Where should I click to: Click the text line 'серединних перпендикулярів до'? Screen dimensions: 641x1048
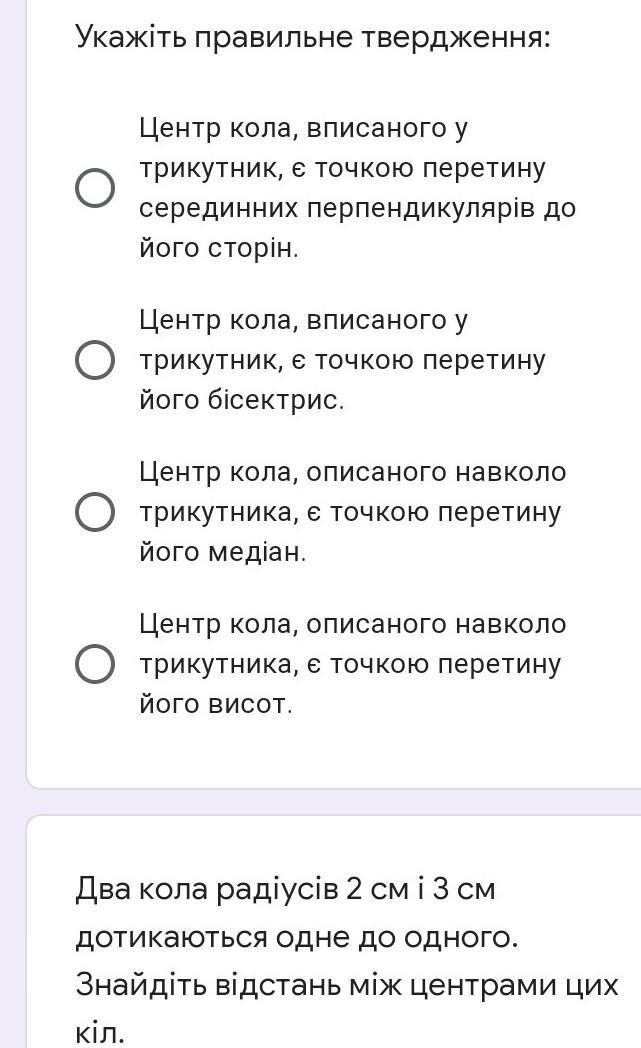pos(357,208)
